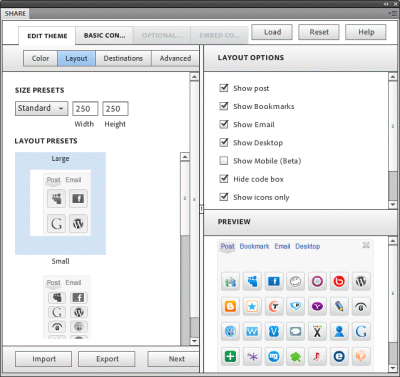This screenshot has height=377, width=400.
Task: Click the WordPress icon in Preview's top row
Action: (361, 282)
